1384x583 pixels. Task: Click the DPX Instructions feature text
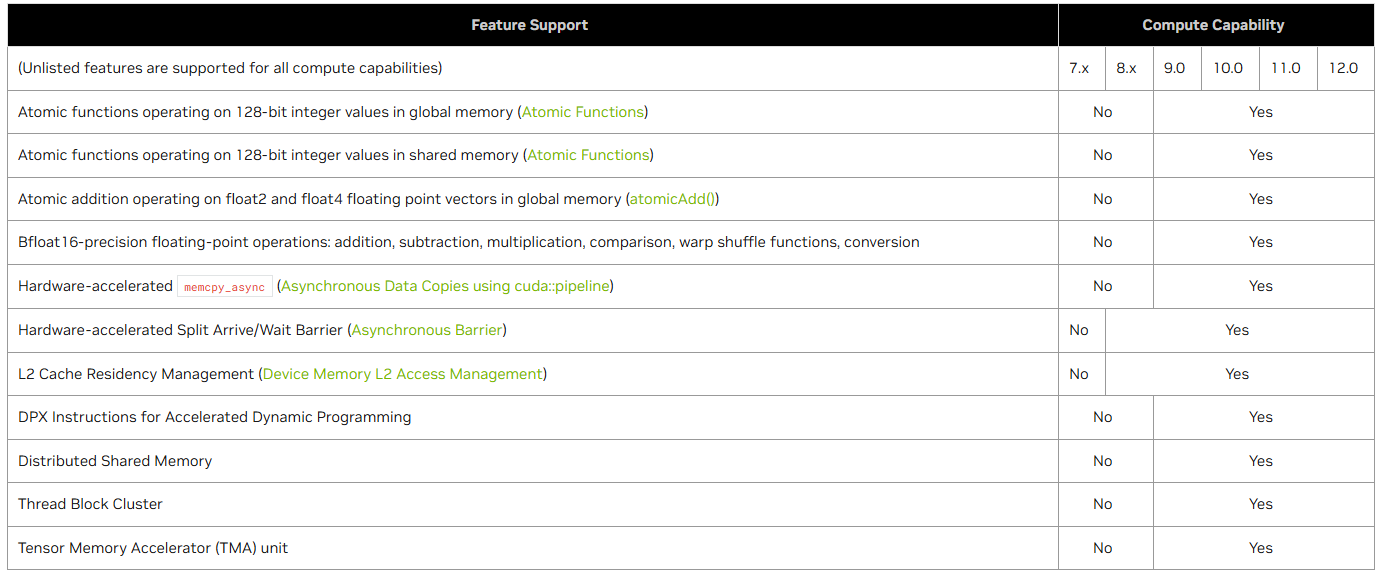pyautogui.click(x=214, y=417)
